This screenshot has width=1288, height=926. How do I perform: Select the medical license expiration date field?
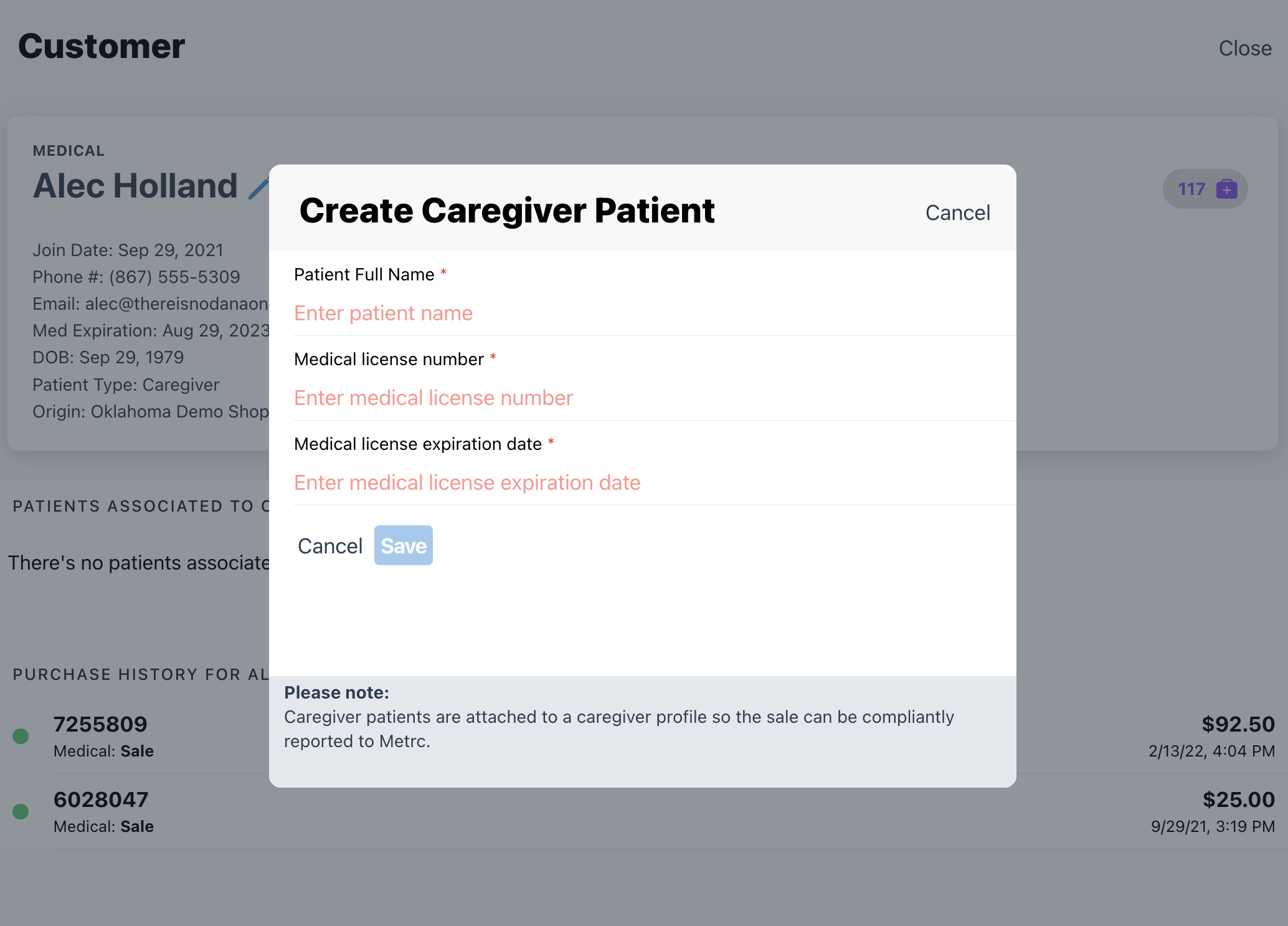click(654, 483)
